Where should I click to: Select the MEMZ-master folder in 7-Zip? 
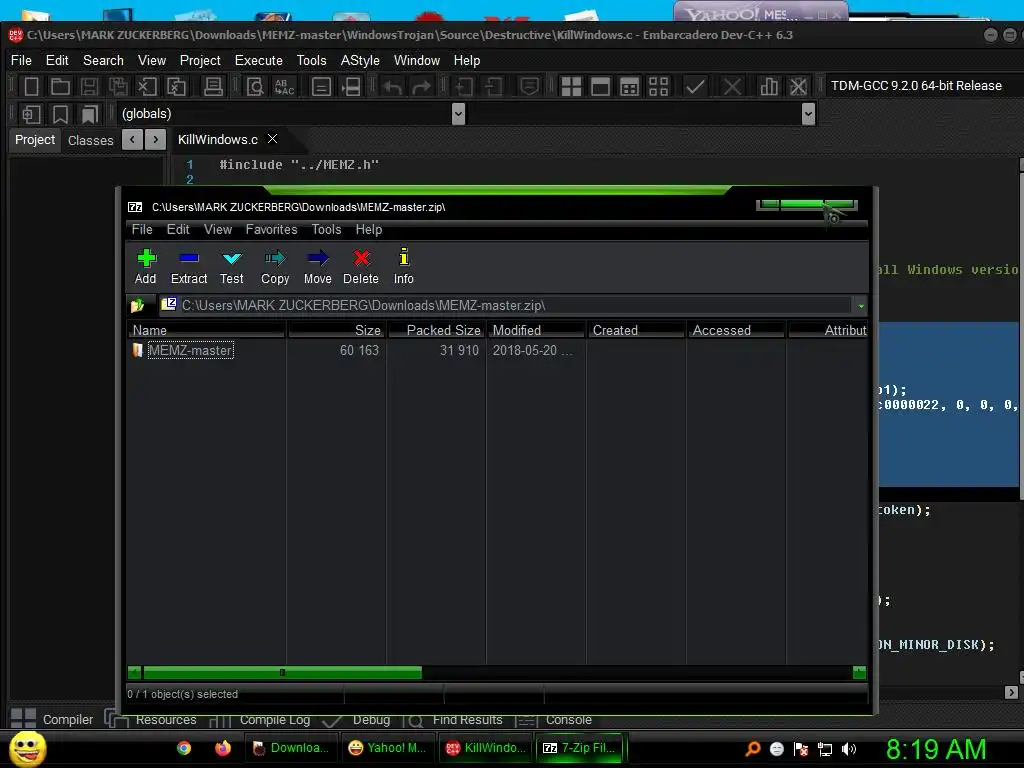pos(190,350)
